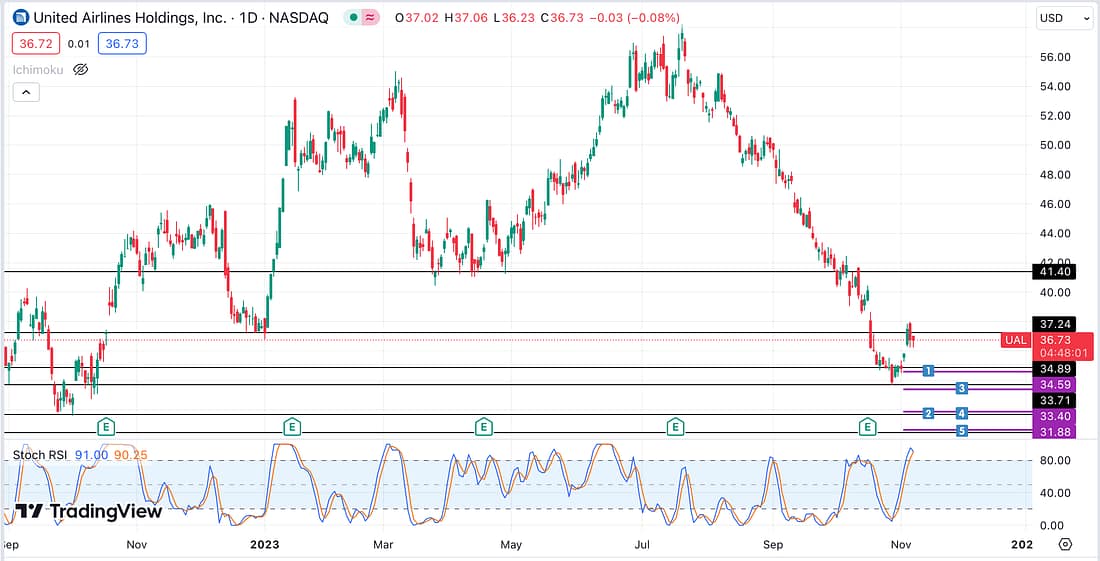Collapse the indicator legend with chevron button
Screen dimensions: 1100x561
point(26,93)
